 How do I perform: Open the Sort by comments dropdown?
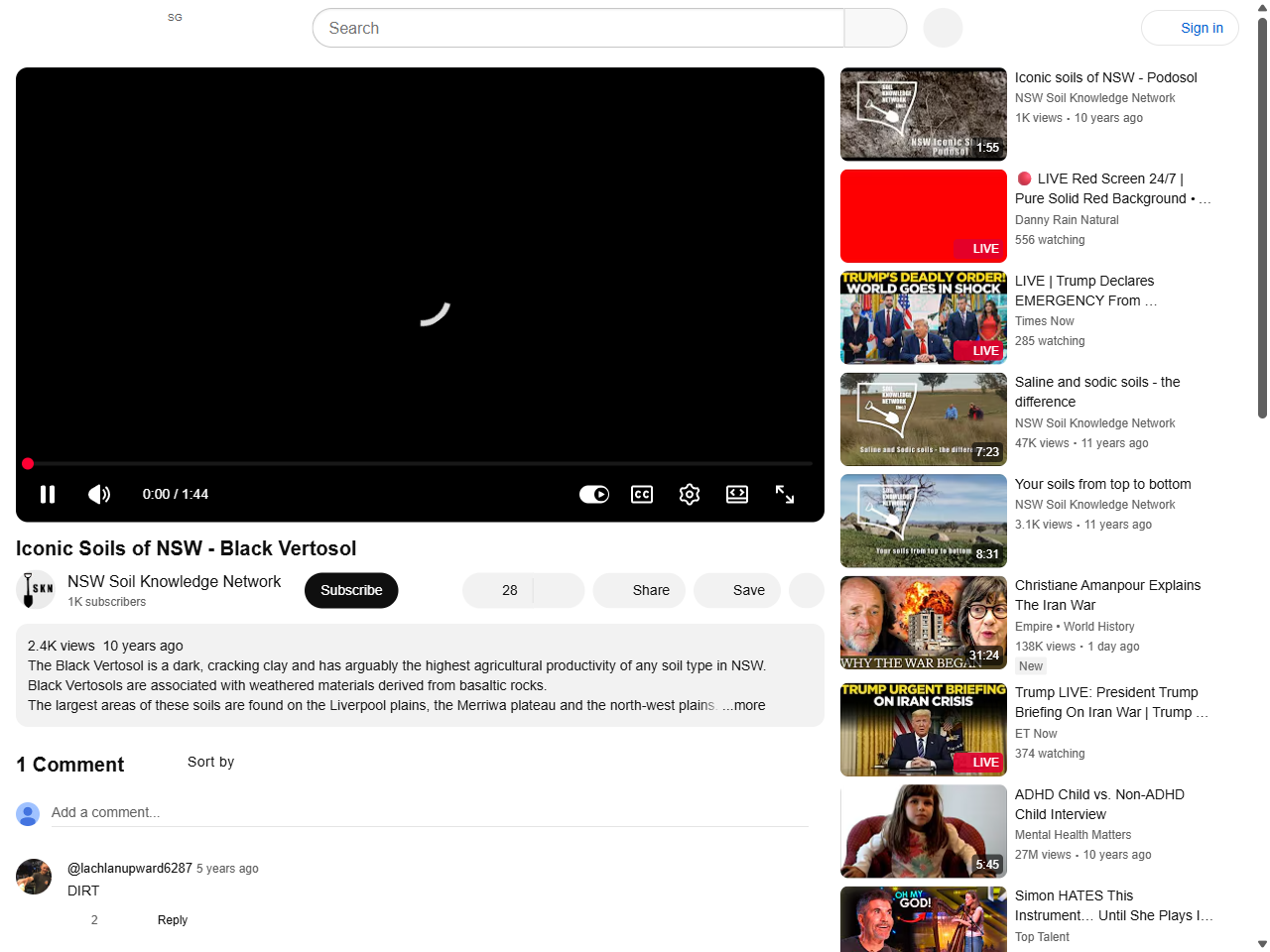210,763
